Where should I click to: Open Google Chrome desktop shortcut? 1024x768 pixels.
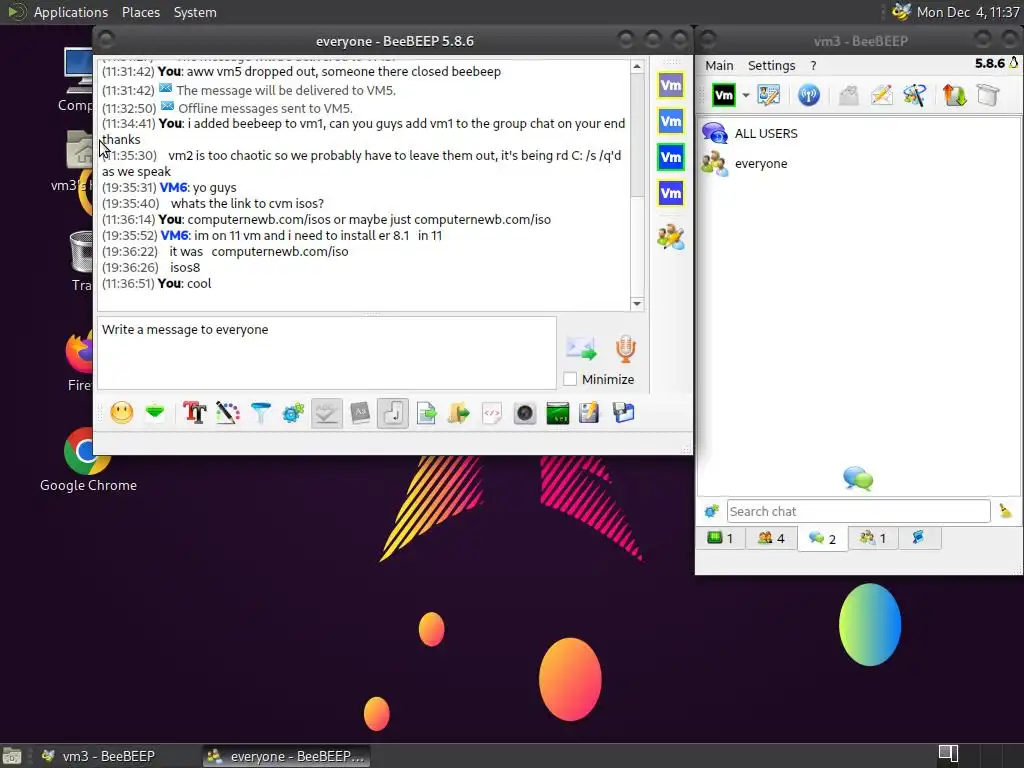coord(88,460)
